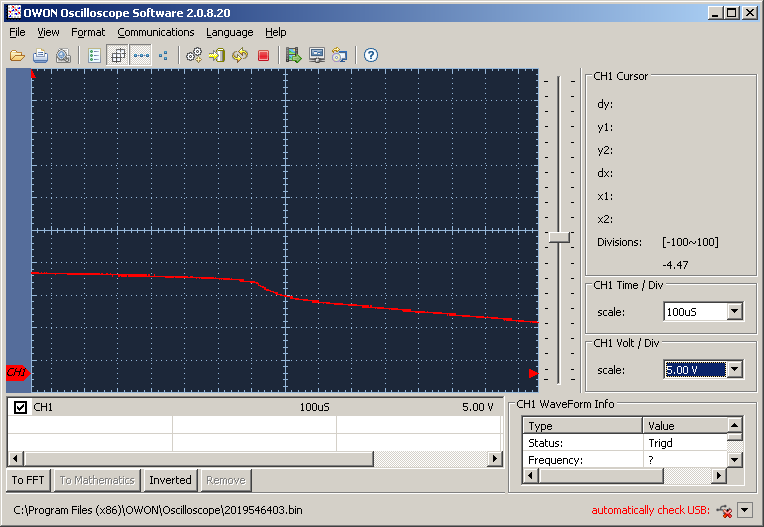Click the print icon in toolbar

[x=40, y=56]
